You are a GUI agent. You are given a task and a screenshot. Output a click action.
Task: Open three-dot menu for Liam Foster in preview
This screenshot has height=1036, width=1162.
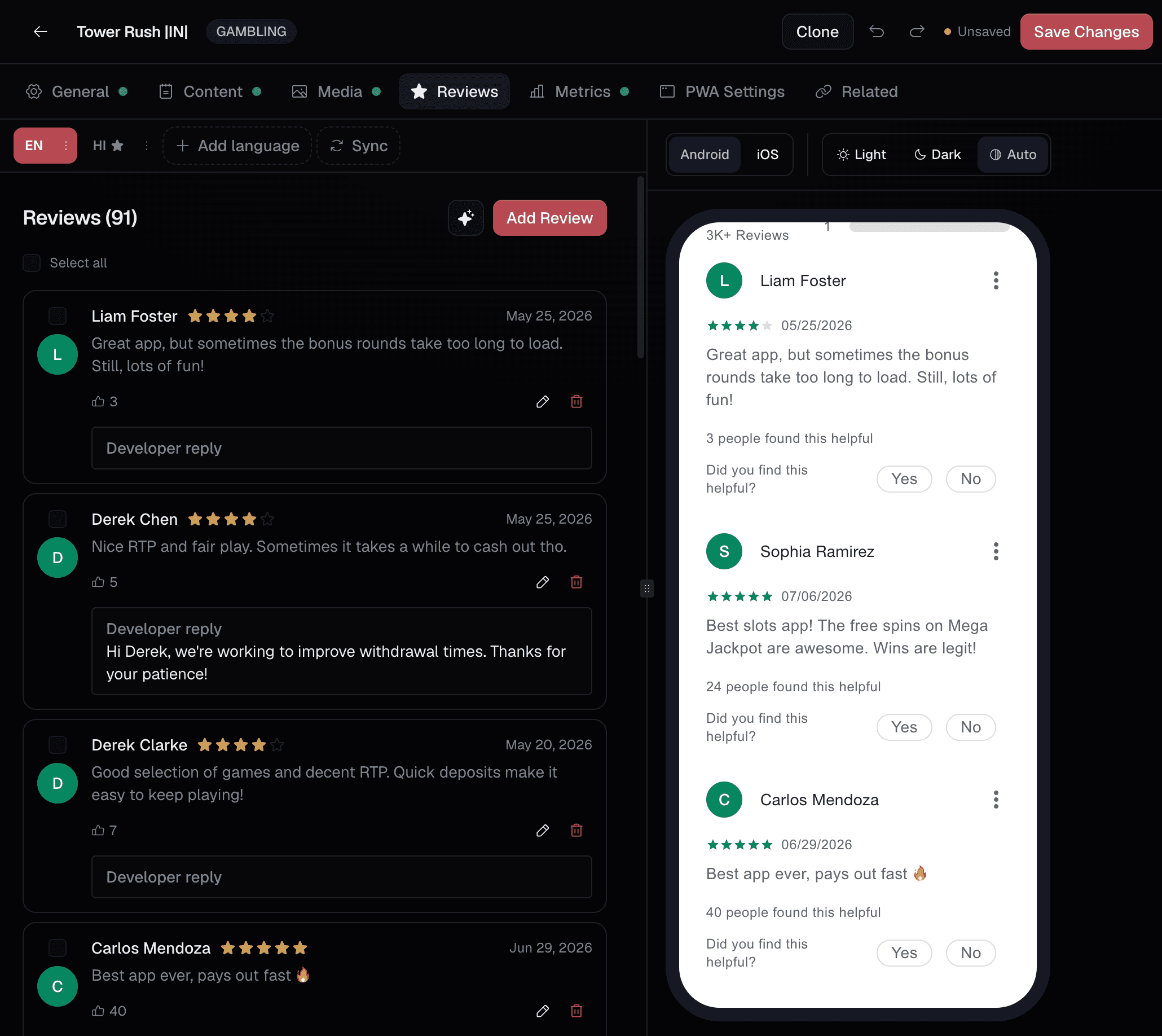click(x=996, y=280)
